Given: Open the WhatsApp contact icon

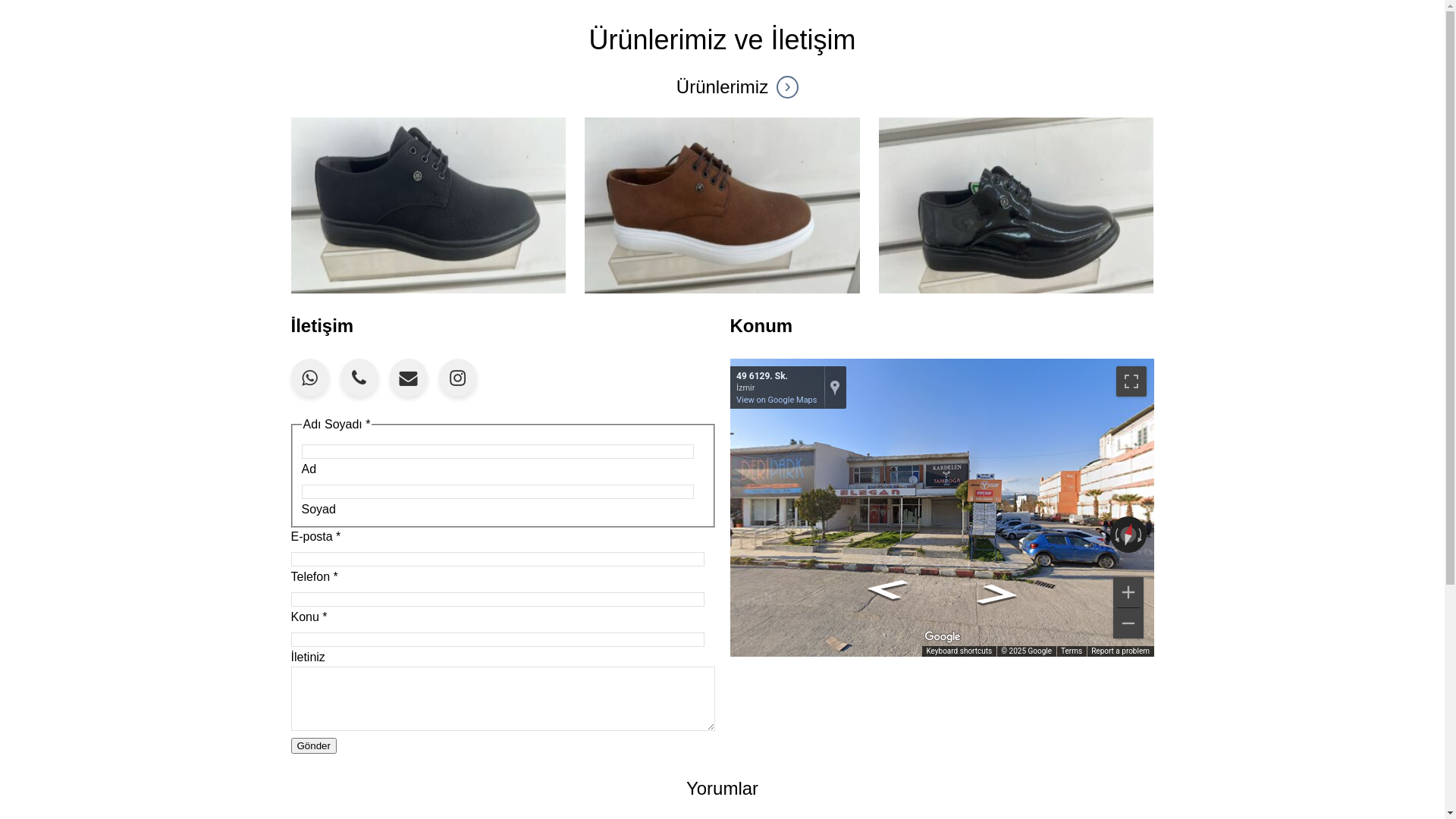Looking at the screenshot, I should (309, 378).
